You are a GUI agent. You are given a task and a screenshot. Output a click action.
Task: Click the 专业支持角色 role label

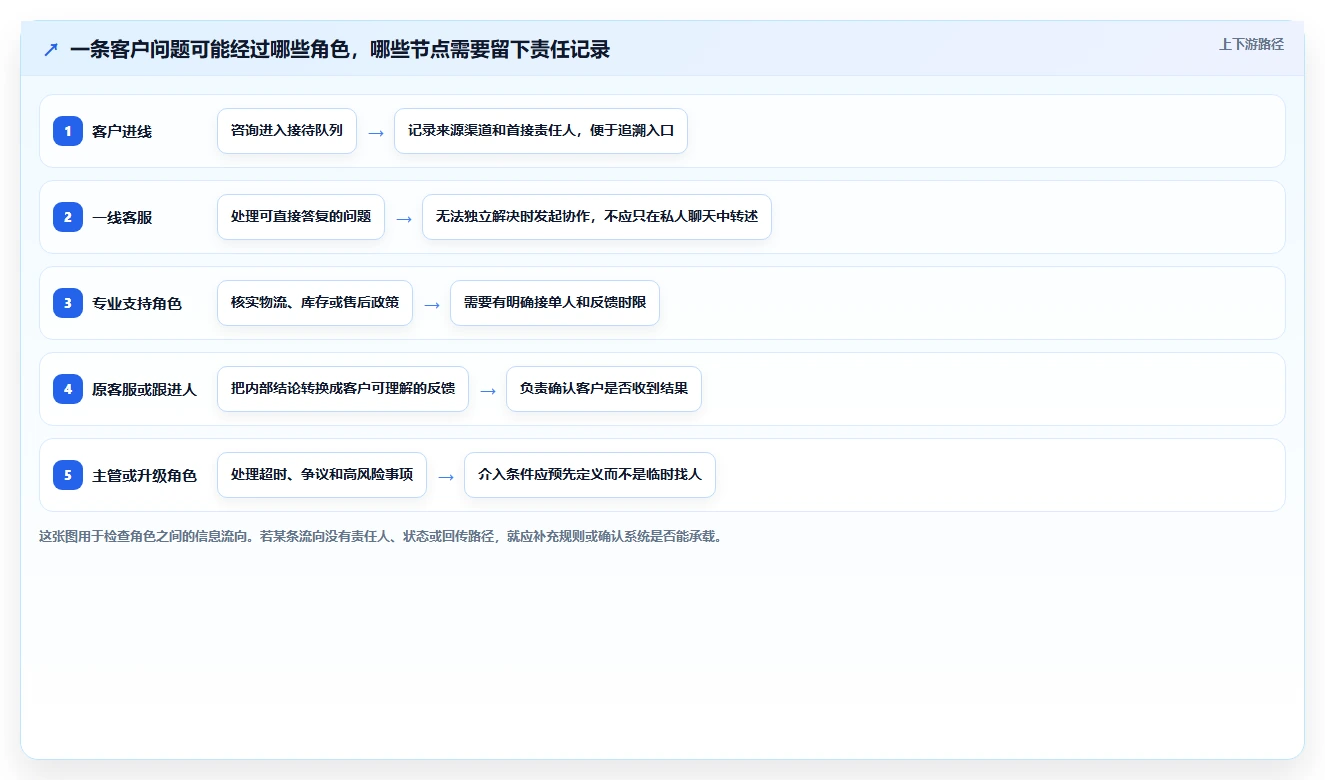click(137, 303)
